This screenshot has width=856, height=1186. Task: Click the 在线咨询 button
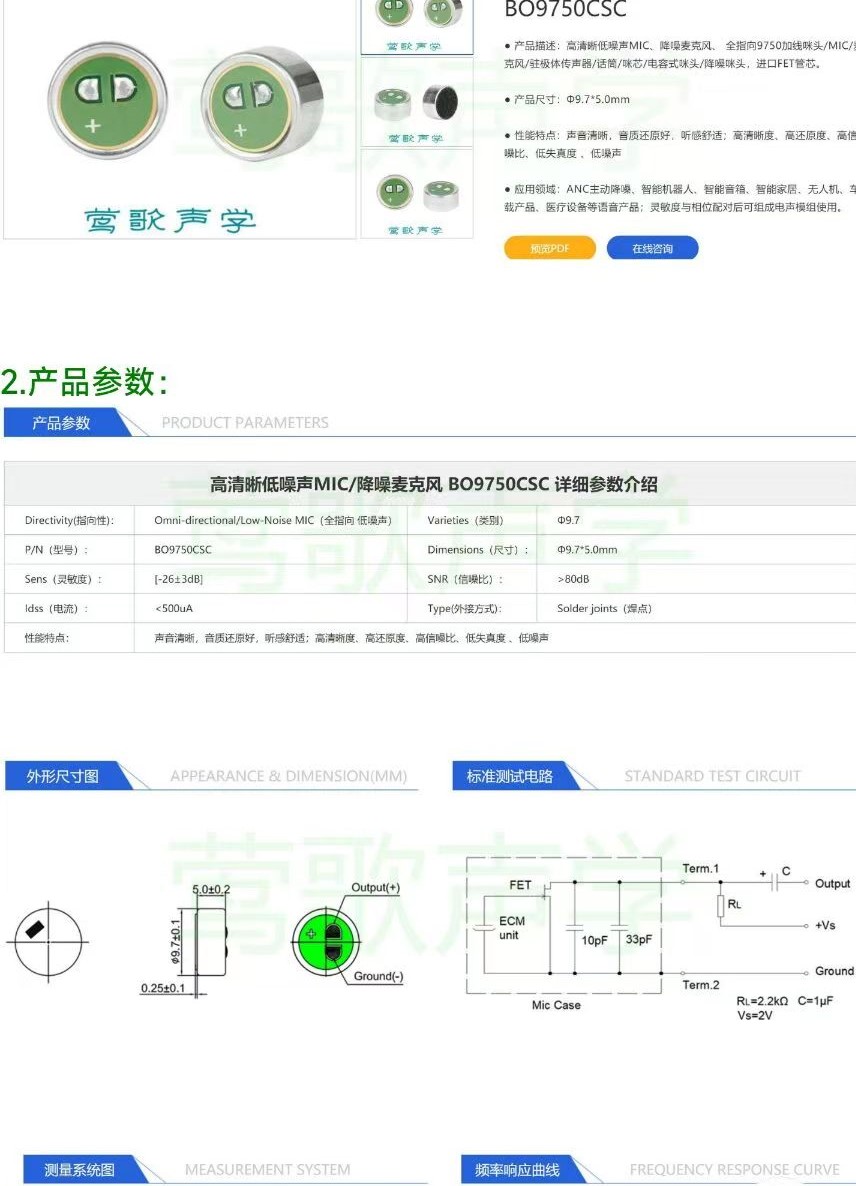click(x=654, y=247)
